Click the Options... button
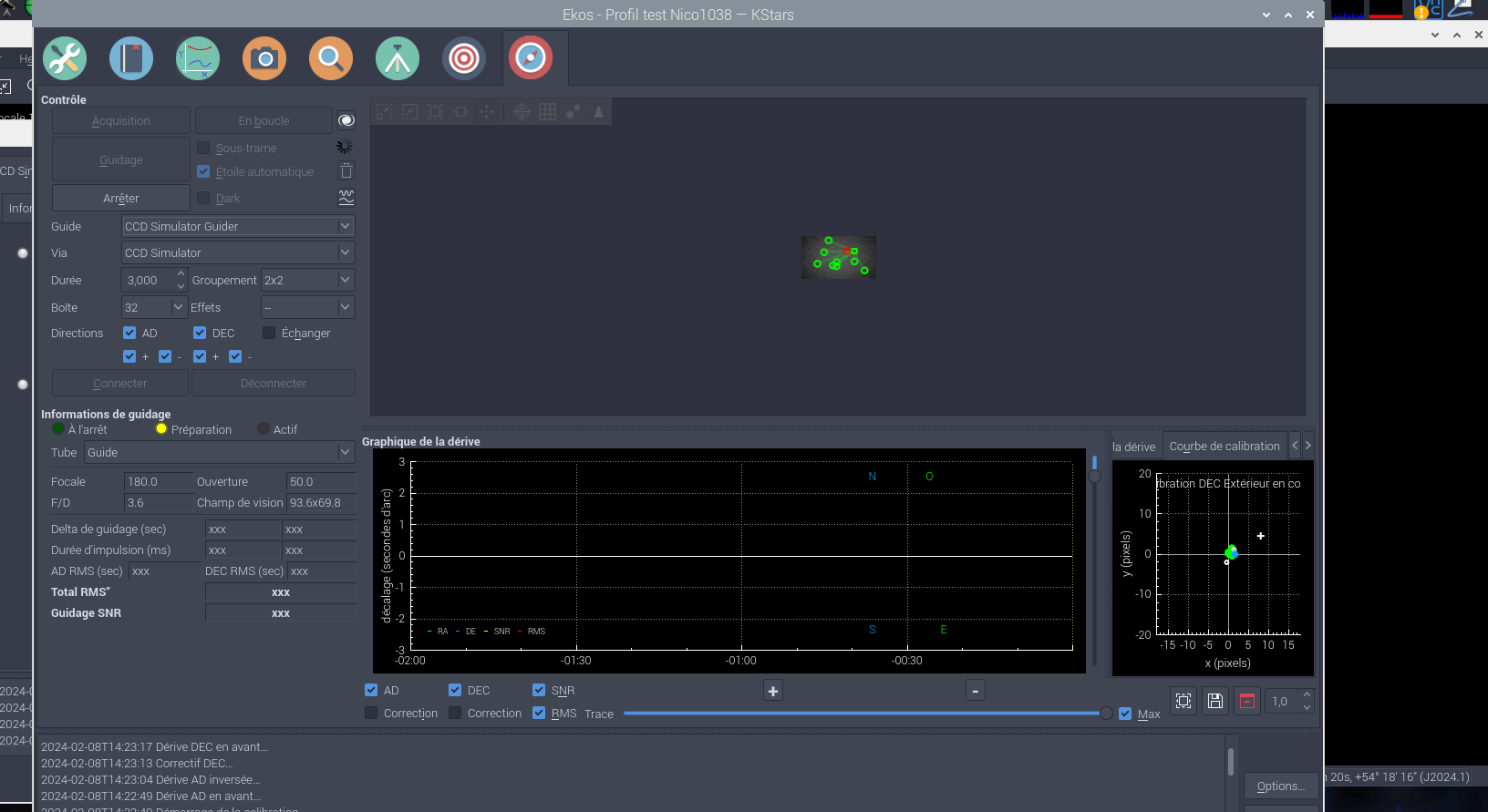 pos(1280,786)
